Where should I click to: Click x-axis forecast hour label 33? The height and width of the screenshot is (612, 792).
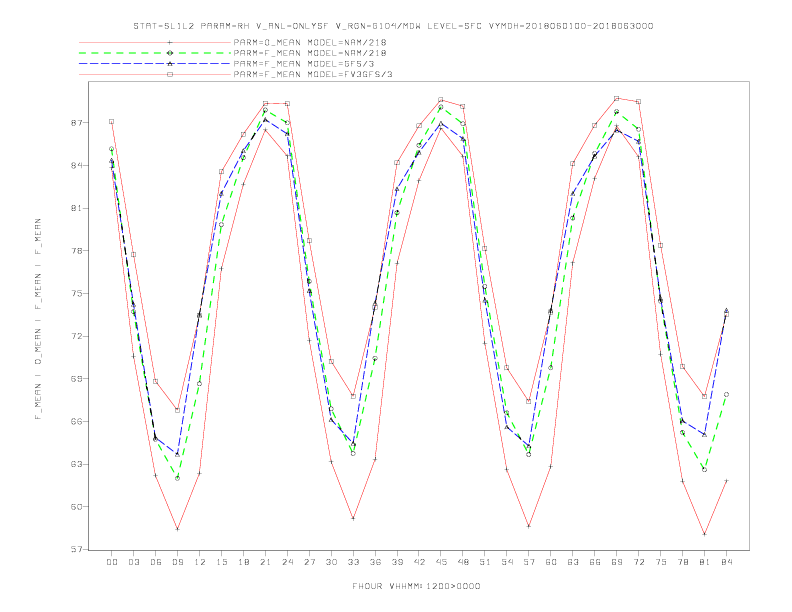[x=353, y=562]
